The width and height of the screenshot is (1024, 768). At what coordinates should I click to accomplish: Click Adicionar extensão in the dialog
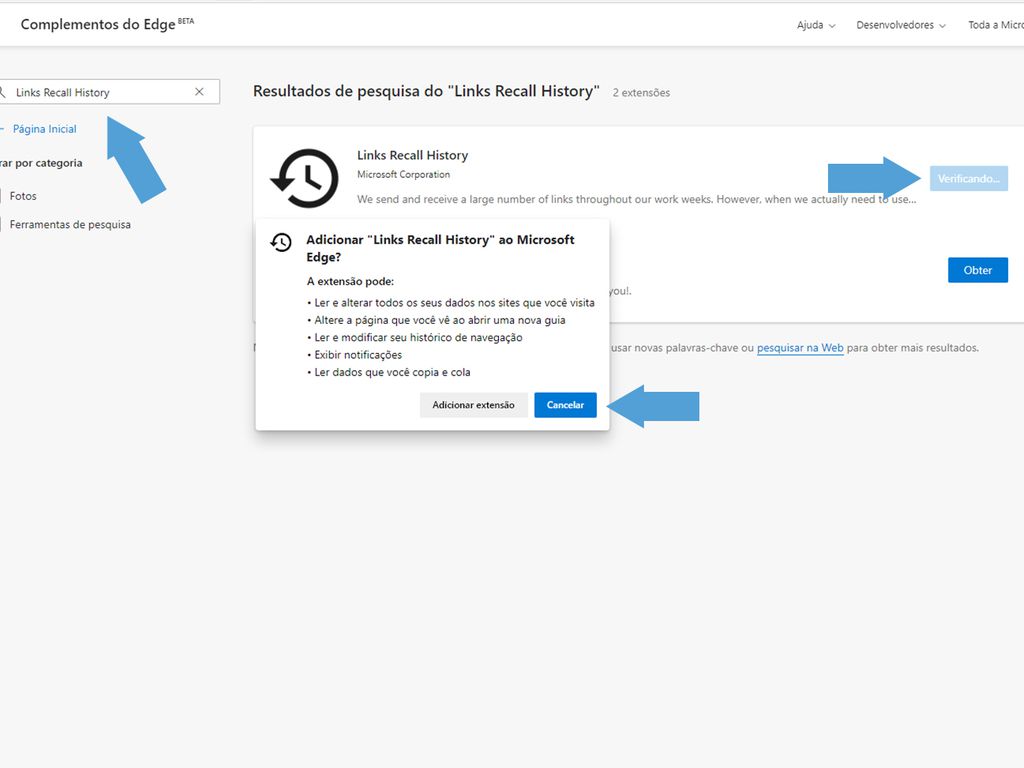pos(473,405)
